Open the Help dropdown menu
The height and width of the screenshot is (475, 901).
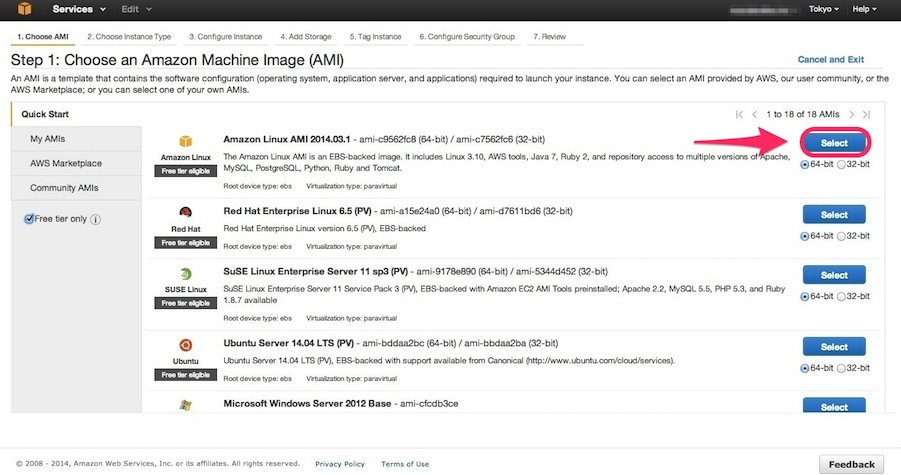click(868, 10)
